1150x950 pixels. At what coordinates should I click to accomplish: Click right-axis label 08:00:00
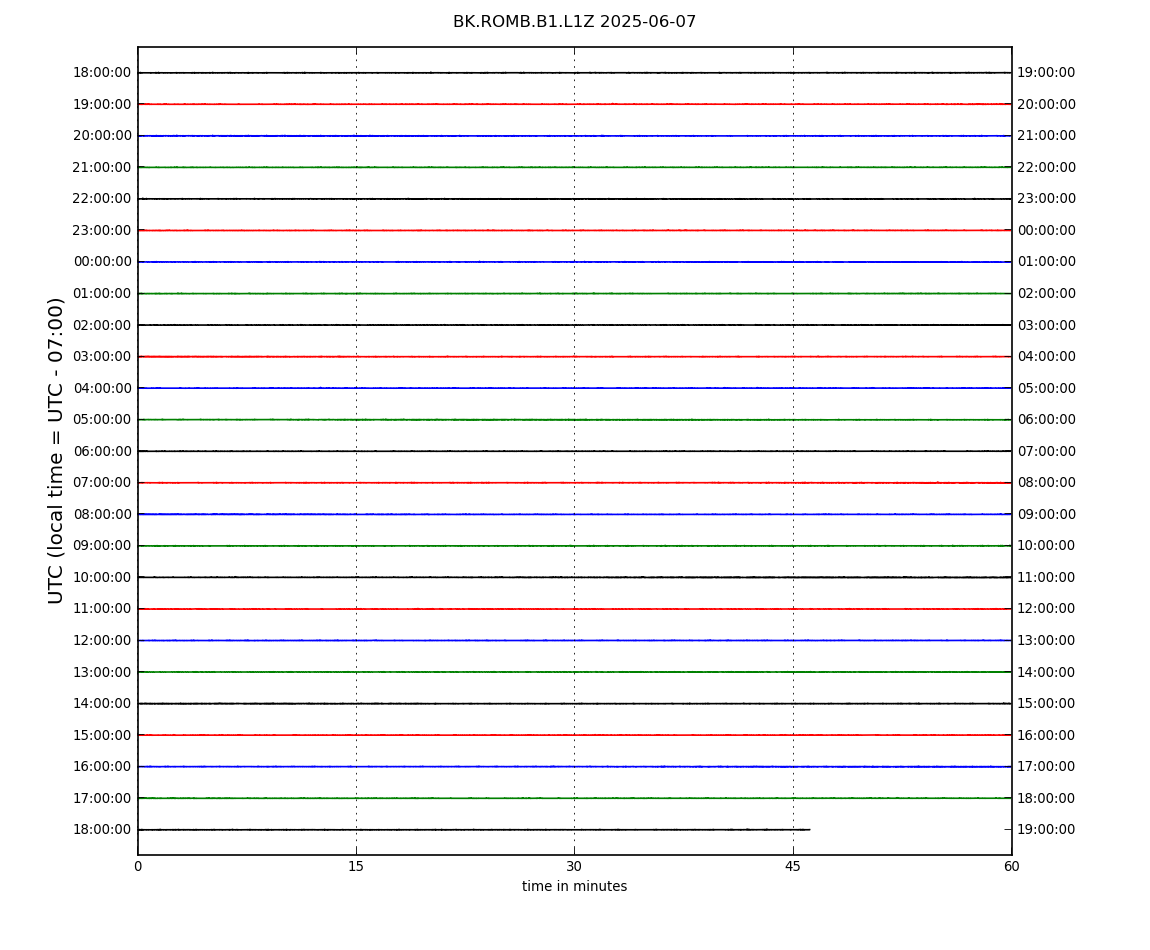1047,483
